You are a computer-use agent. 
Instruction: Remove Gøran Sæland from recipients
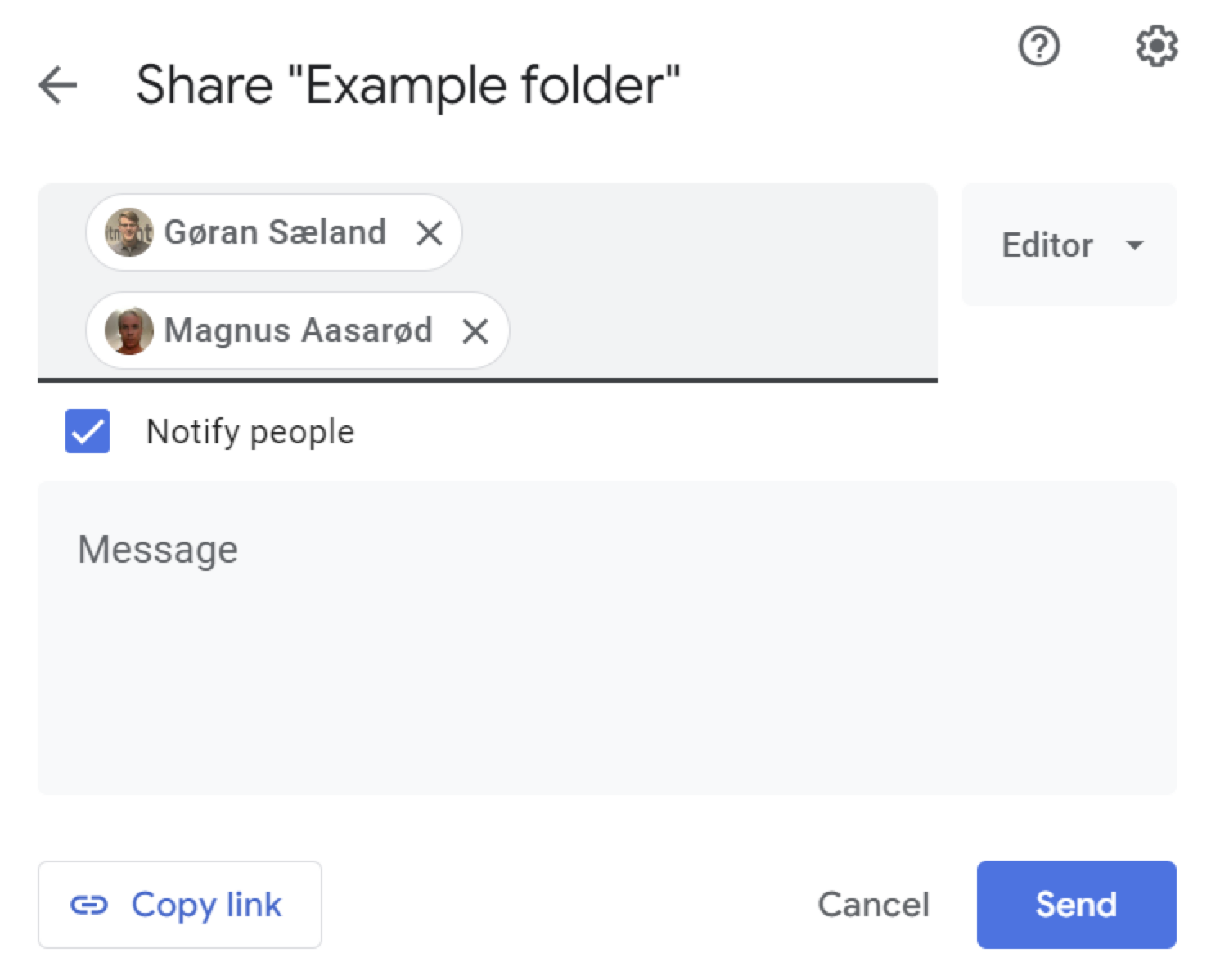(x=430, y=233)
